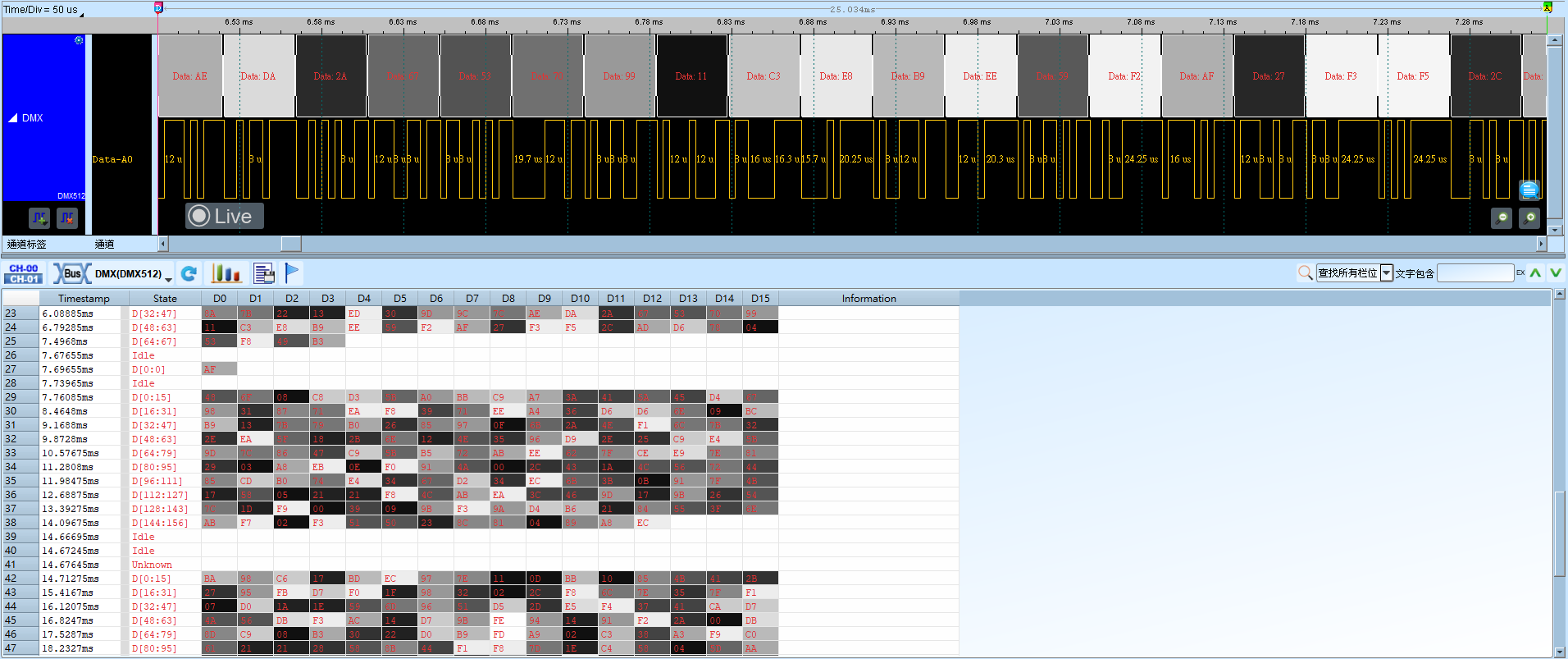1568x659 pixels.
Task: Click row number 47 header
Action: pos(20,648)
